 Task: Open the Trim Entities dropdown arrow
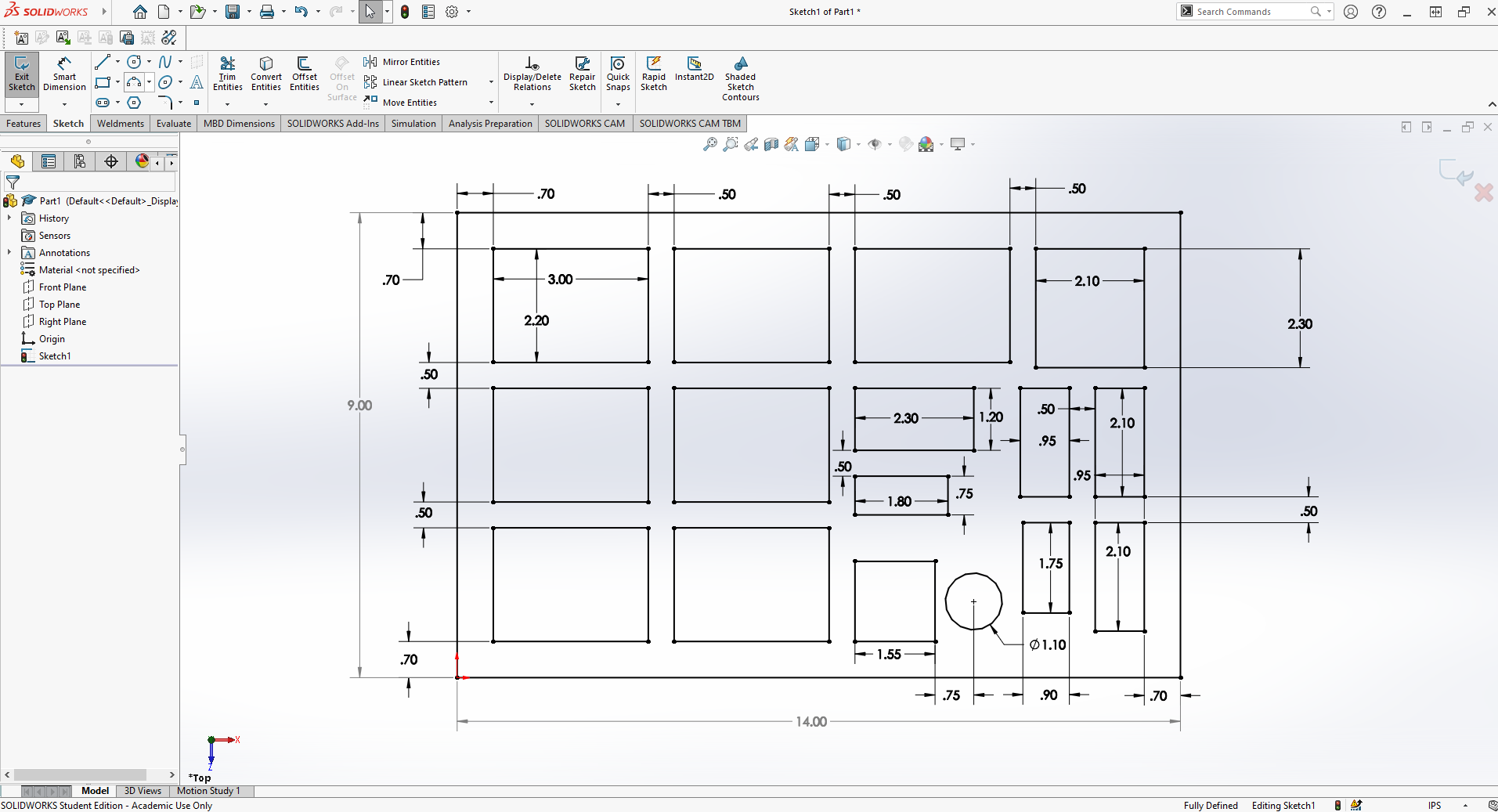pos(228,104)
